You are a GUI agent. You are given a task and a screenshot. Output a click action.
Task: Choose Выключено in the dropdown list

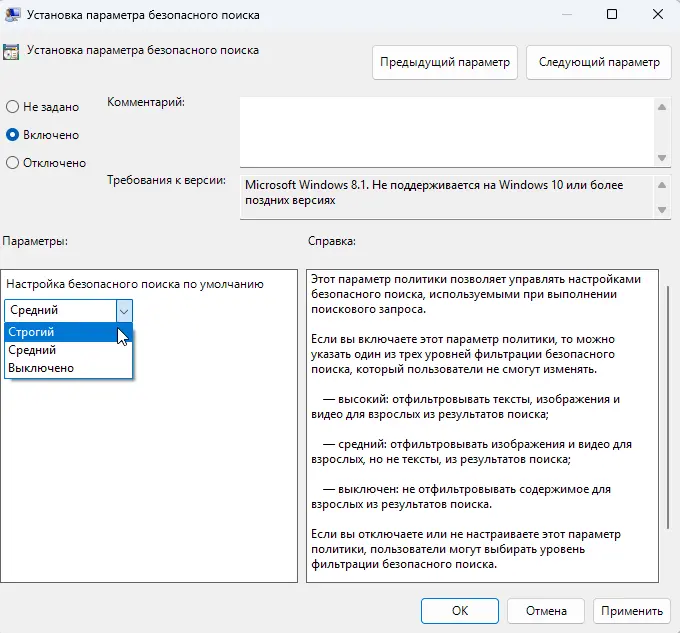pyautogui.click(x=40, y=368)
